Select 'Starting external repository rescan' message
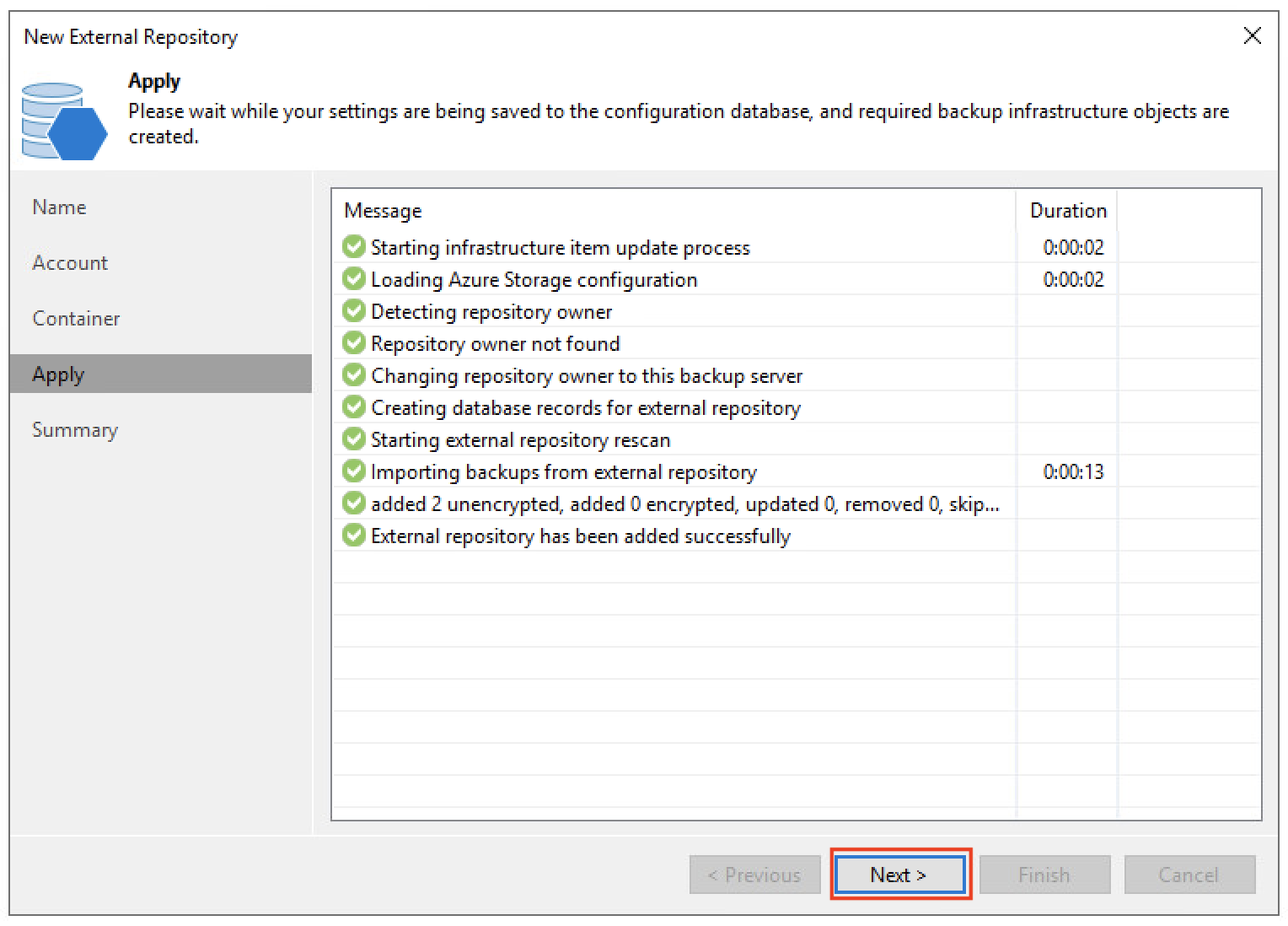 pyautogui.click(x=521, y=440)
